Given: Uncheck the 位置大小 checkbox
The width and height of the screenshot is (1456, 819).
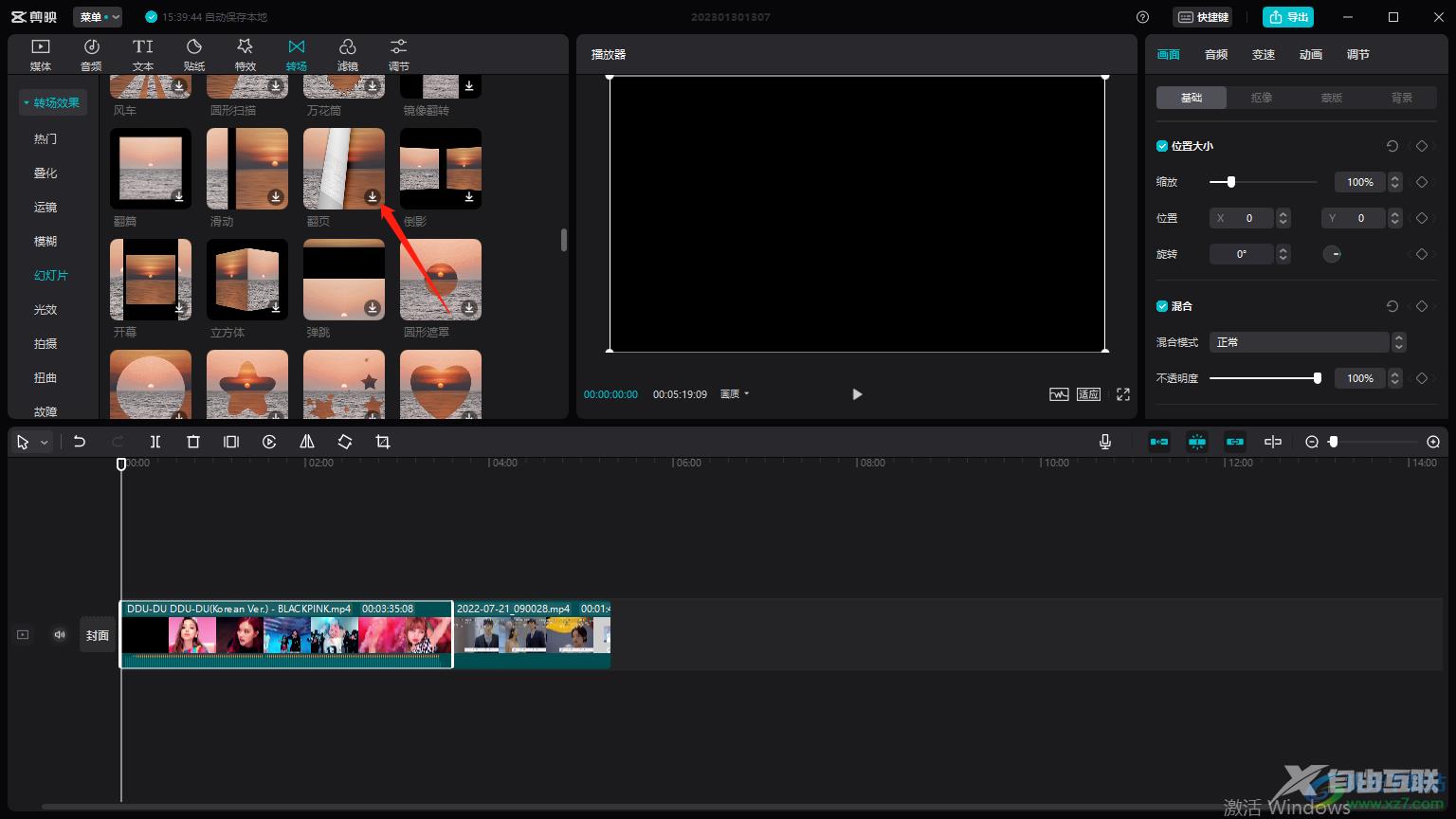Looking at the screenshot, I should click(x=1162, y=146).
